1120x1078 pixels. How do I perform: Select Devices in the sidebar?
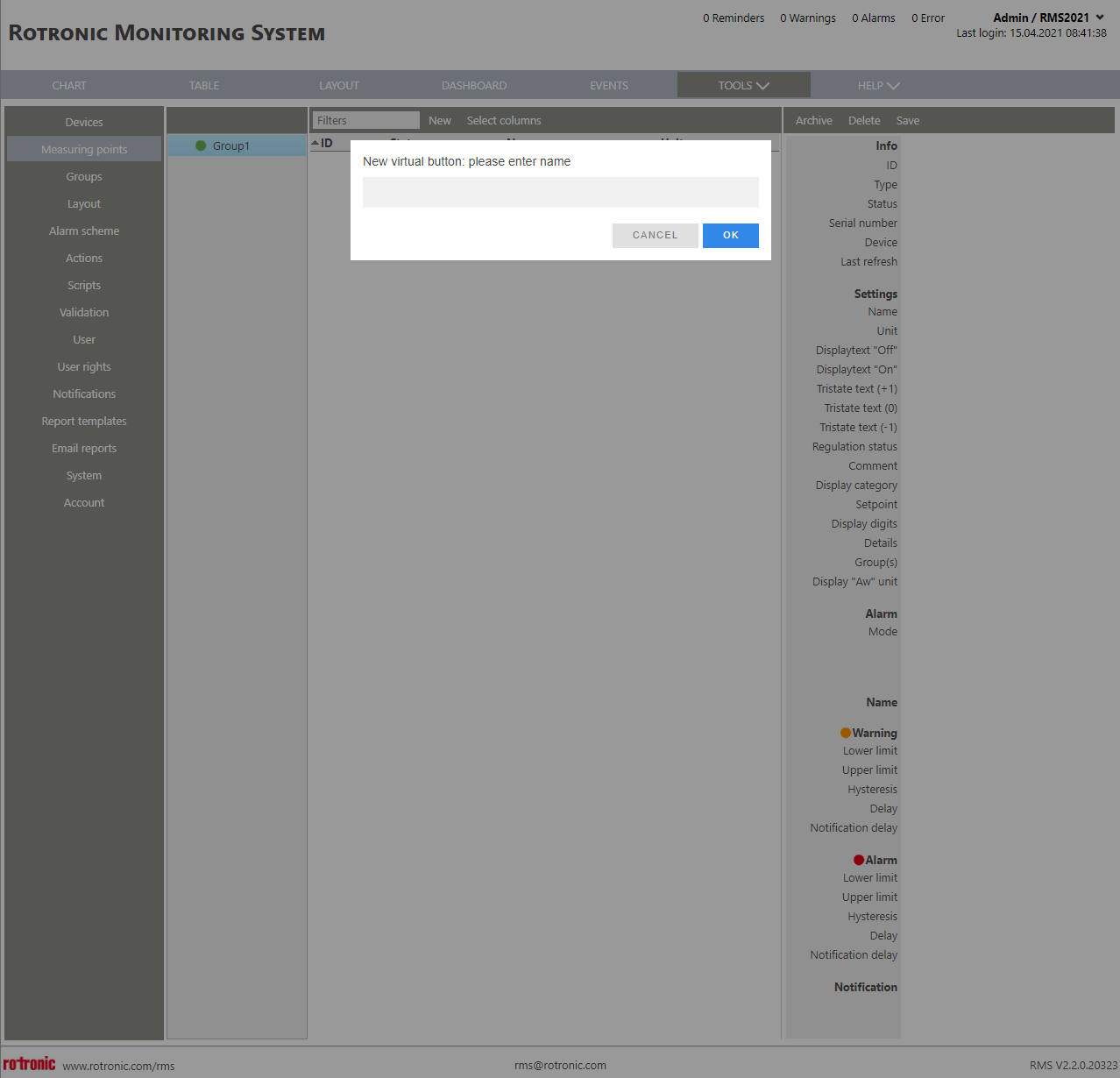coord(84,122)
